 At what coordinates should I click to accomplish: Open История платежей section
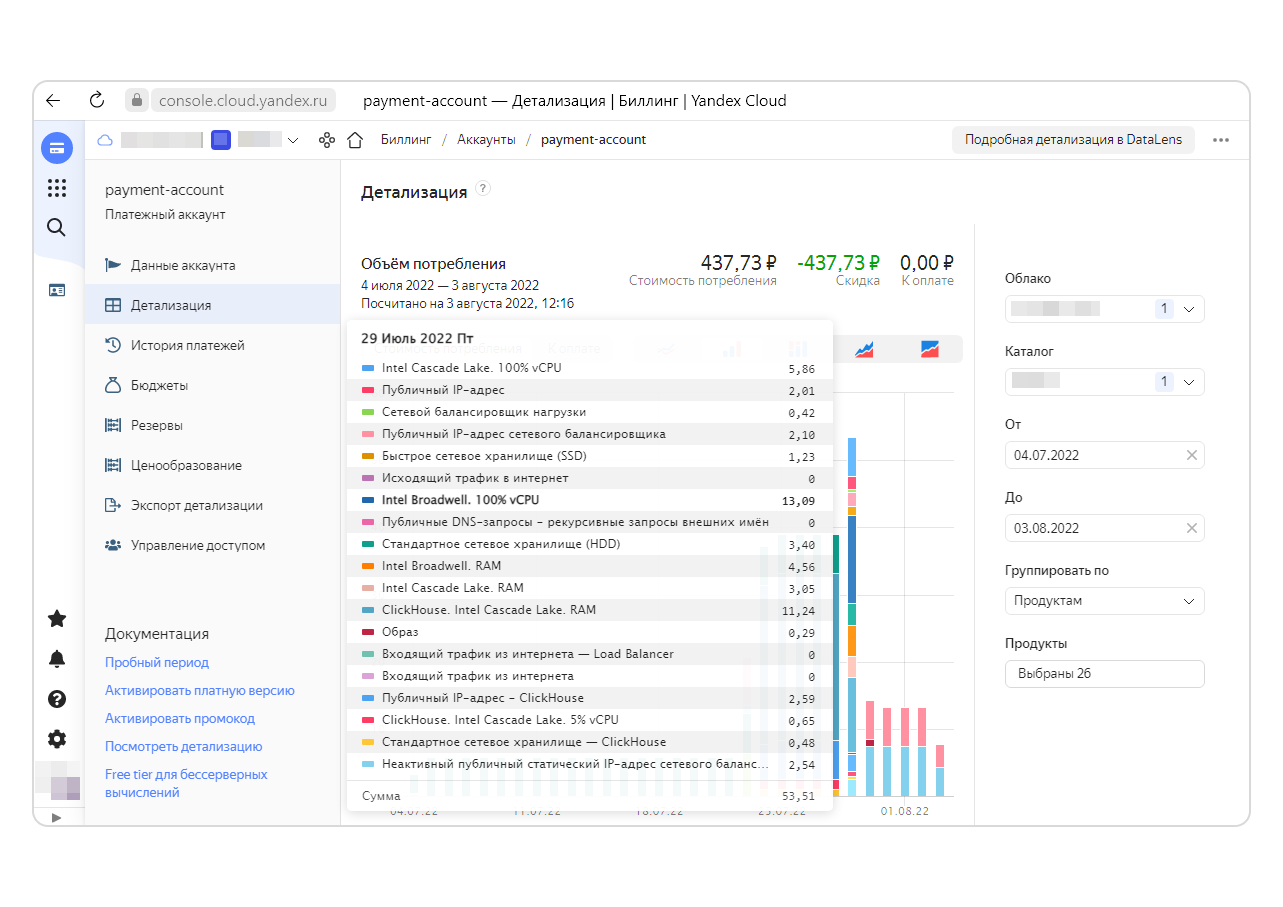click(x=212, y=345)
